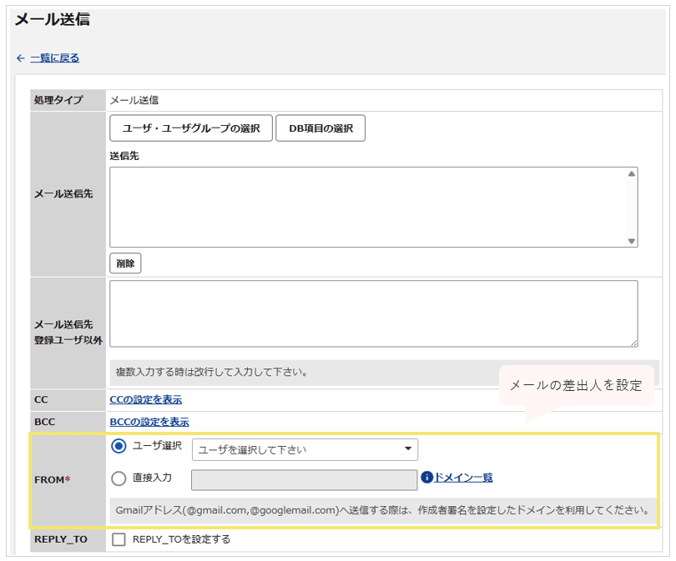Screen dimensions: 676x561
Task: Click the ユーザ・ユーザグループの選択 button
Action: click(x=191, y=128)
